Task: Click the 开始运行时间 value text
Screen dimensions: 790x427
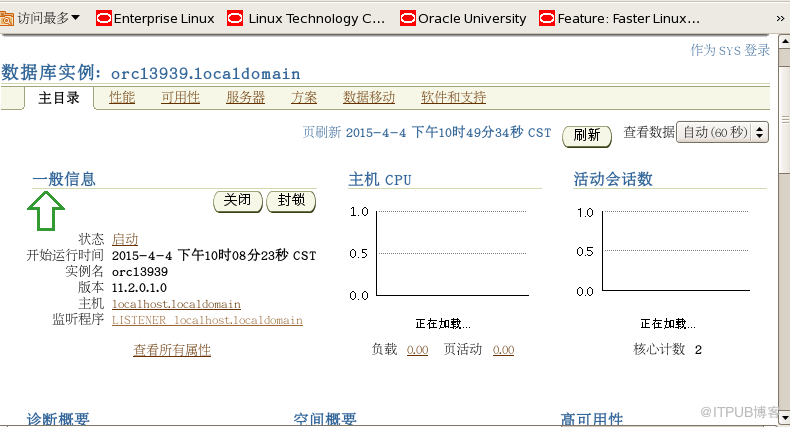Action: click(x=214, y=255)
